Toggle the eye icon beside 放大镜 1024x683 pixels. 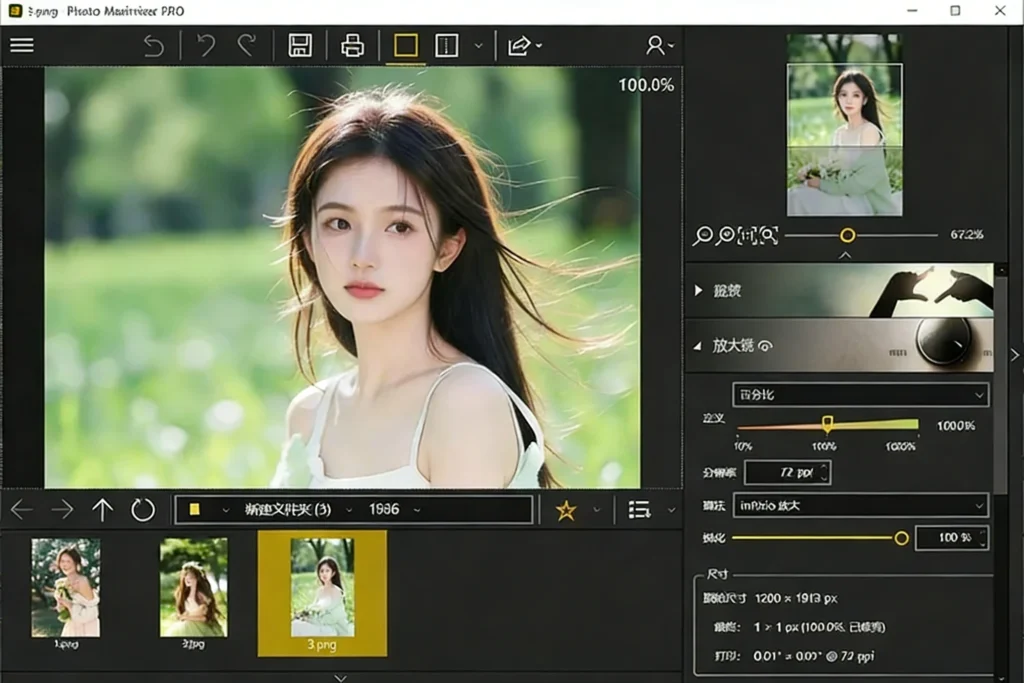coord(766,346)
